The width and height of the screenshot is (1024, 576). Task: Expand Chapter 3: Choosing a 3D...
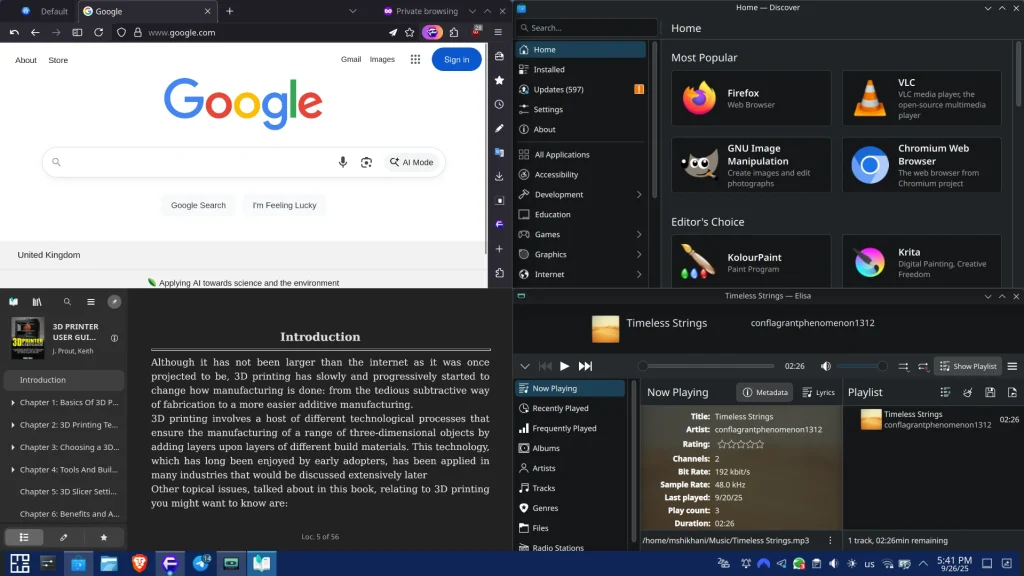[12, 447]
